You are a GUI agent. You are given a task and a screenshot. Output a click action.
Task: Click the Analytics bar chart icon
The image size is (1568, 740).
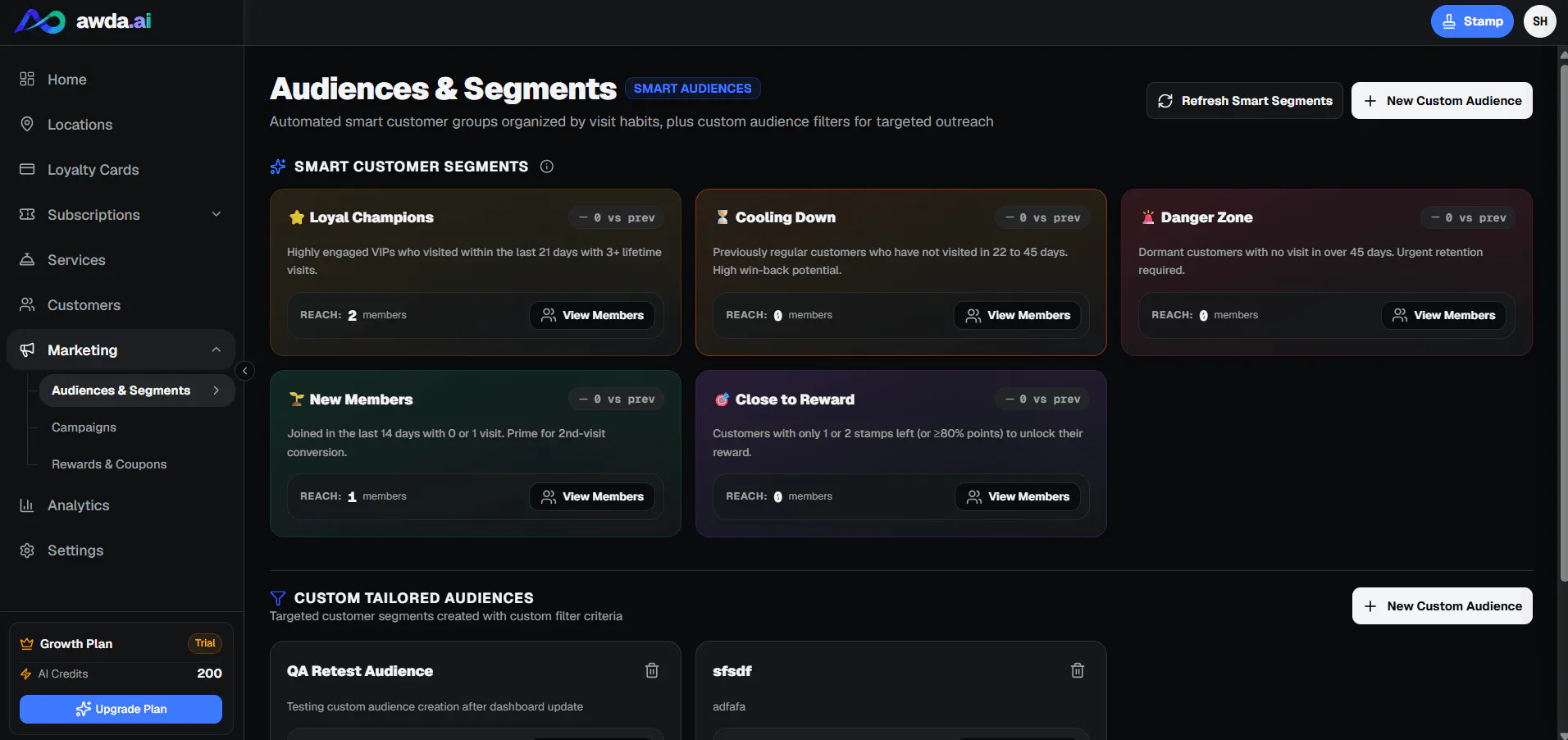27,505
